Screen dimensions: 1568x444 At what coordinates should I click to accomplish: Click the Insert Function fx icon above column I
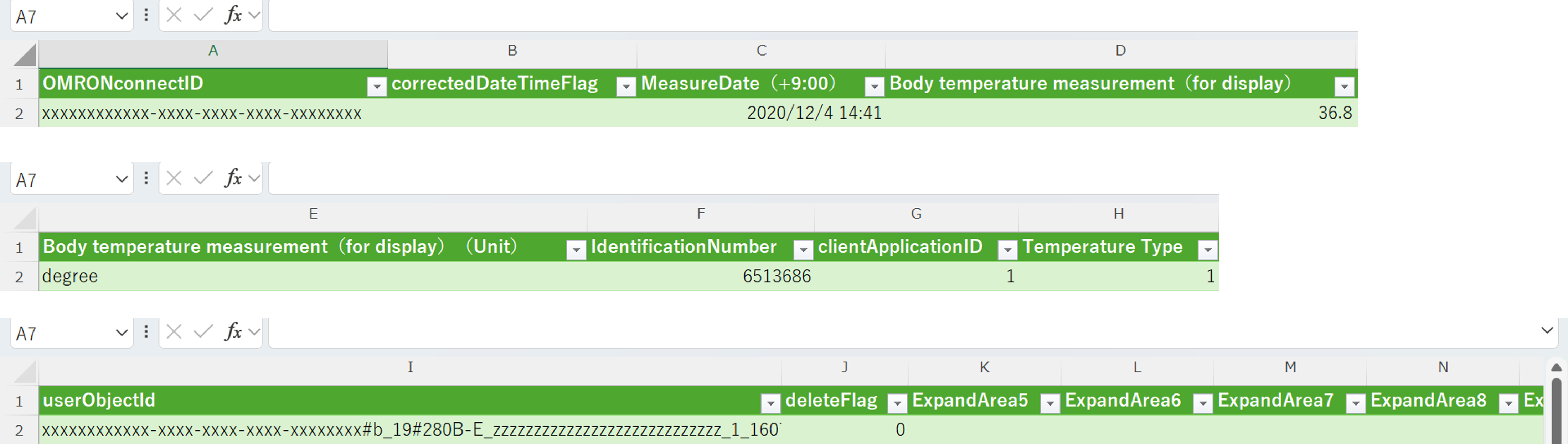(x=233, y=332)
